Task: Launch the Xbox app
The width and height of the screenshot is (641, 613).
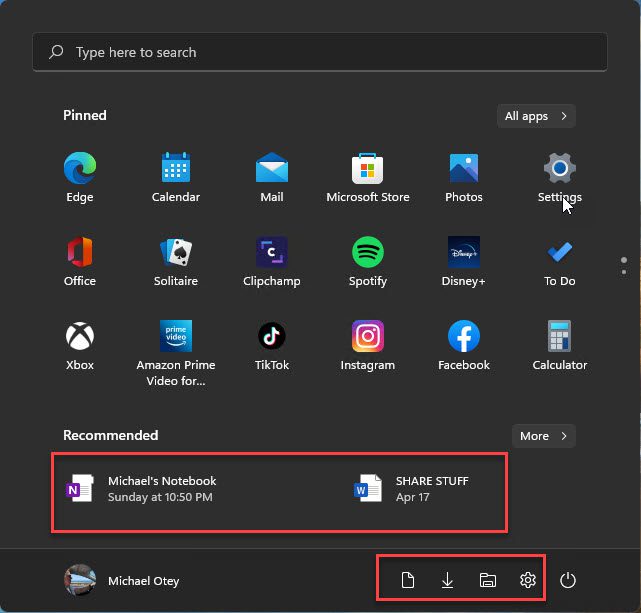Action: point(80,346)
